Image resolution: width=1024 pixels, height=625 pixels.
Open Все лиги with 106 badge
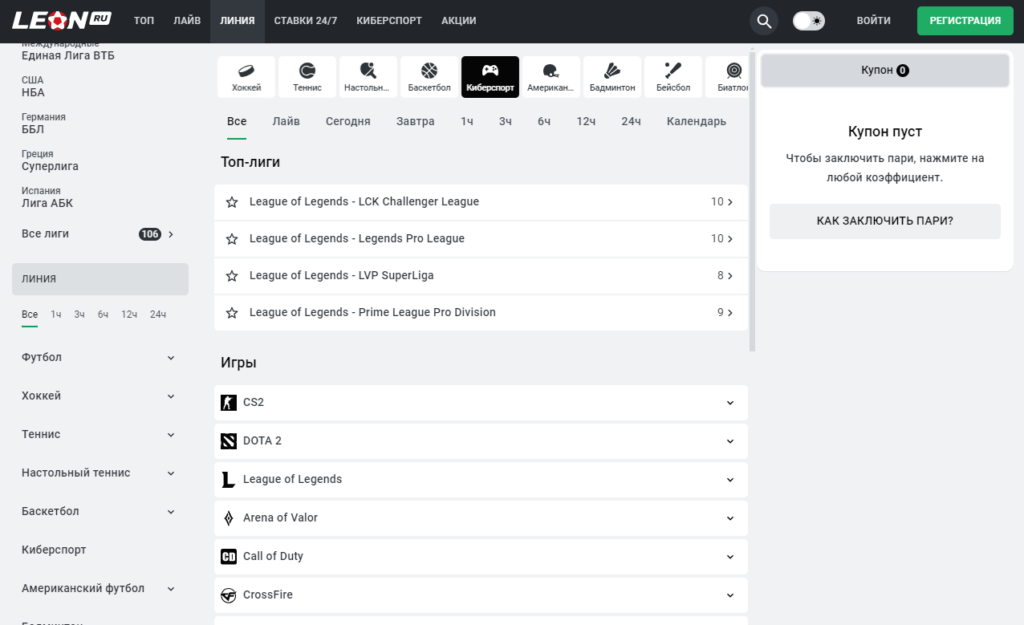(x=100, y=234)
